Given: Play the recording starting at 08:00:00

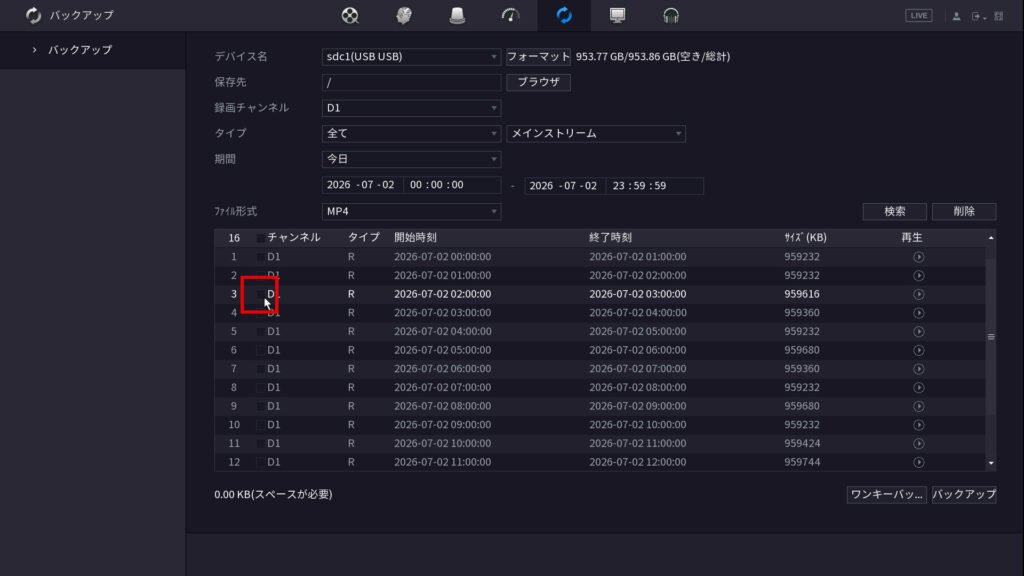Looking at the screenshot, I should point(918,406).
